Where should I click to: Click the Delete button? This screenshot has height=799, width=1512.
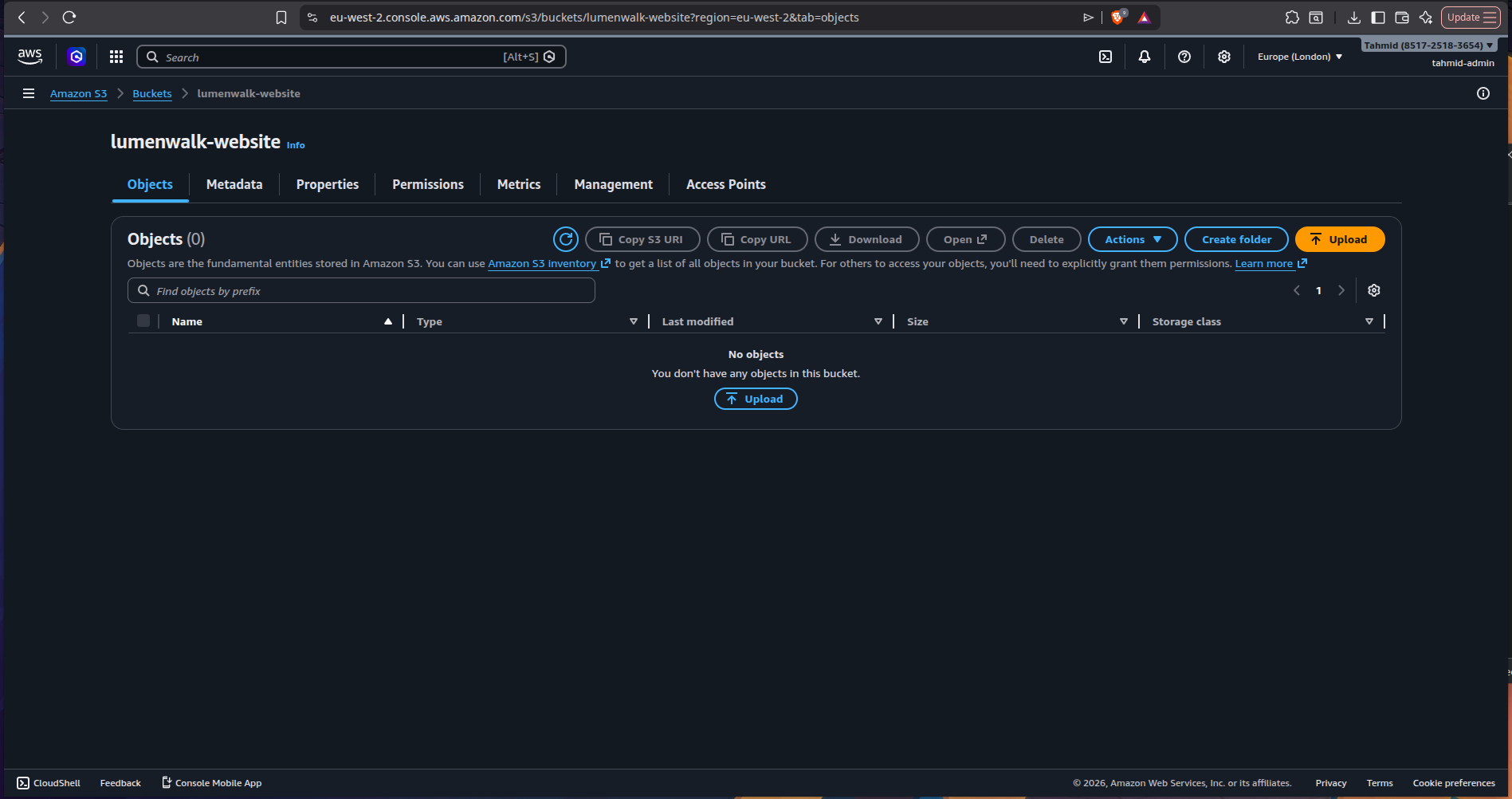(1047, 239)
